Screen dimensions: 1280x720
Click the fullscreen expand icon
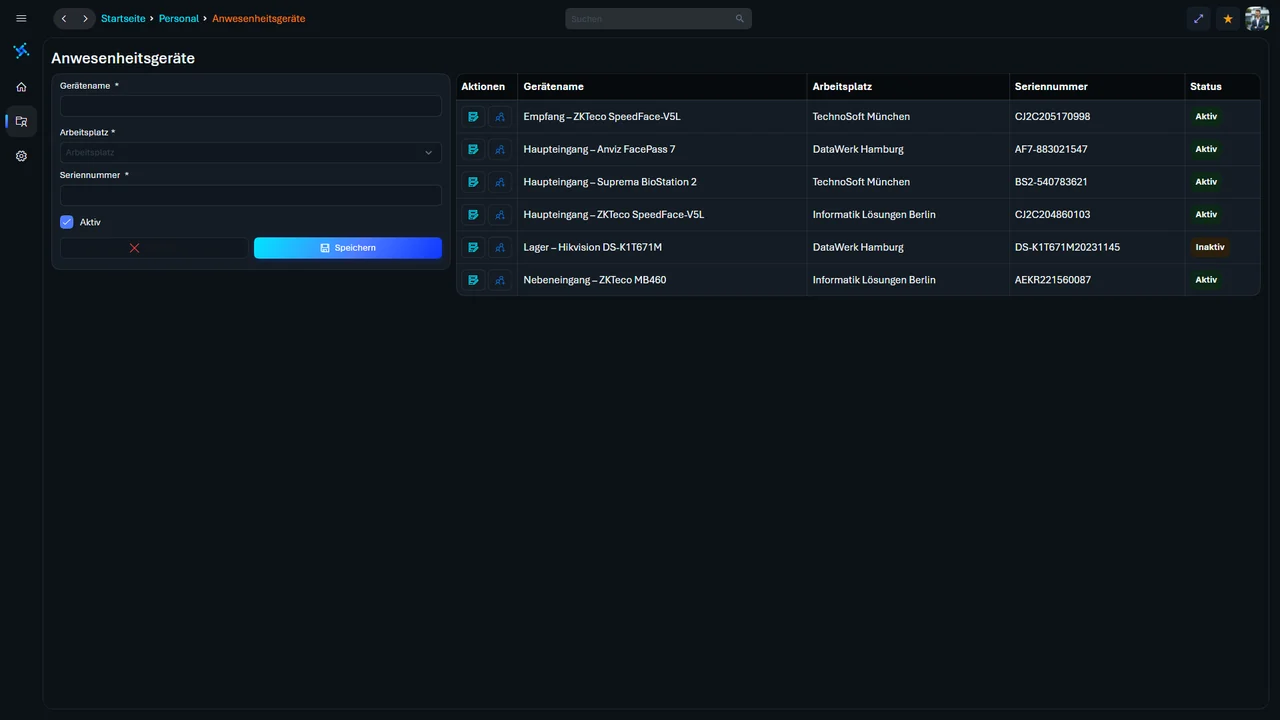point(1198,19)
